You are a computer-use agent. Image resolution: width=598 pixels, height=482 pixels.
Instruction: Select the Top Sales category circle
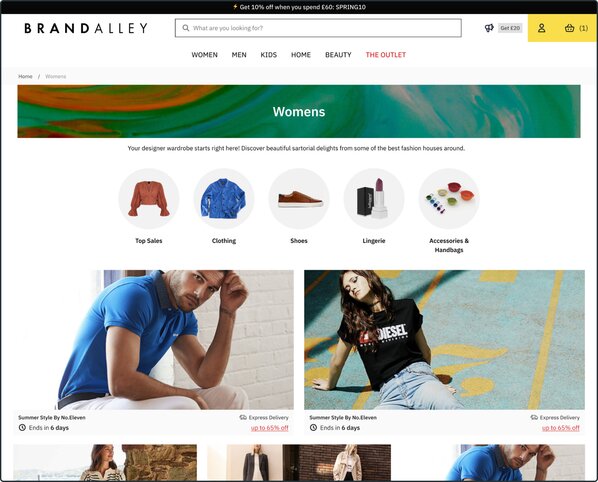(x=149, y=198)
